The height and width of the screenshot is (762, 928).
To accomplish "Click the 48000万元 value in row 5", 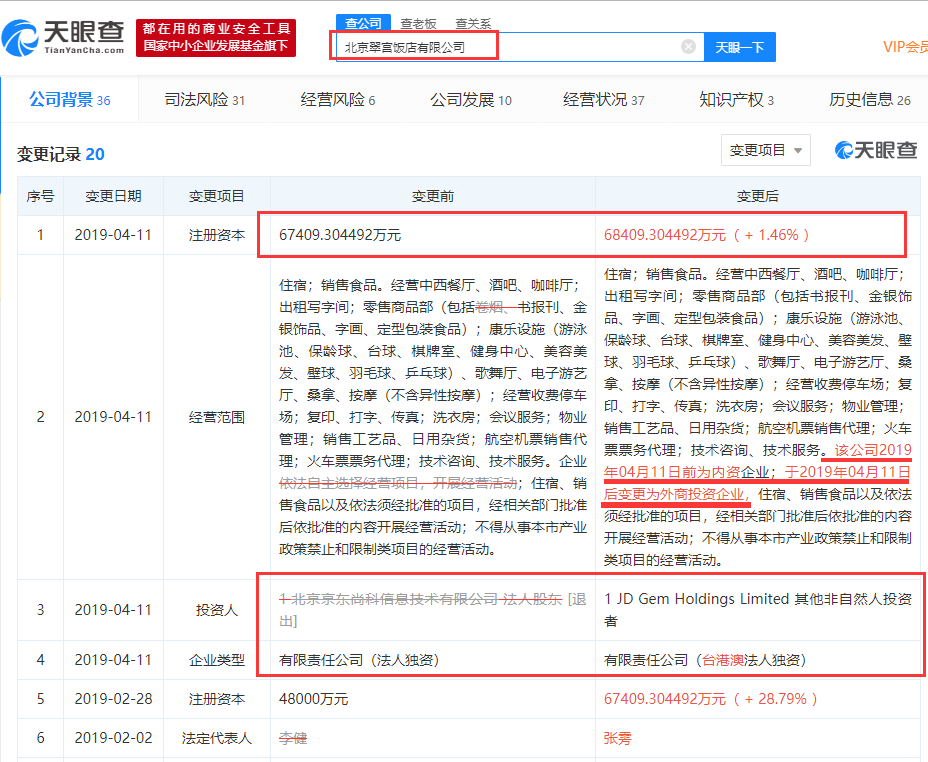I will click(x=313, y=699).
